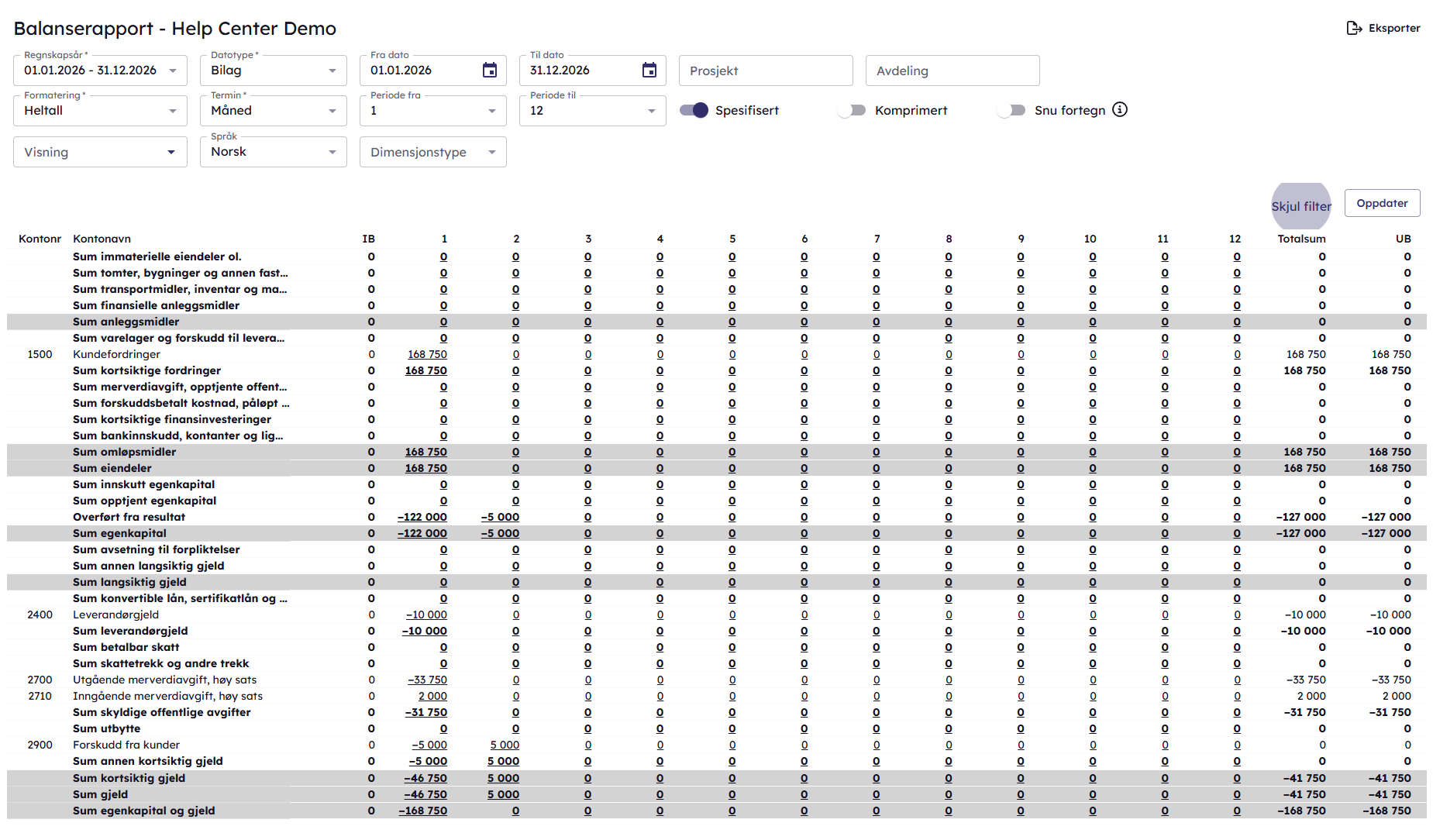Open Forskudd fra kunder period 2 amount
The height and width of the screenshot is (840, 1433).
coord(505,745)
